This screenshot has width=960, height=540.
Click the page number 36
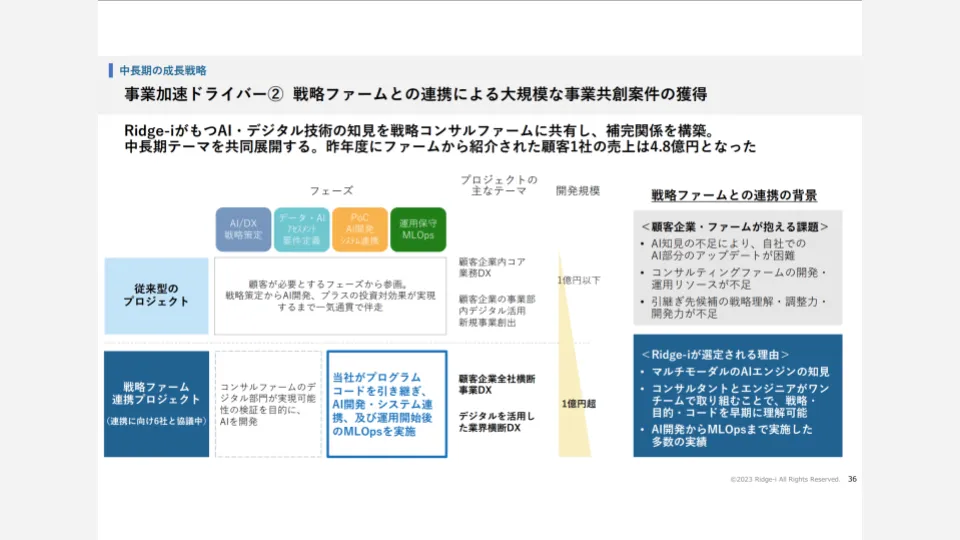click(852, 479)
